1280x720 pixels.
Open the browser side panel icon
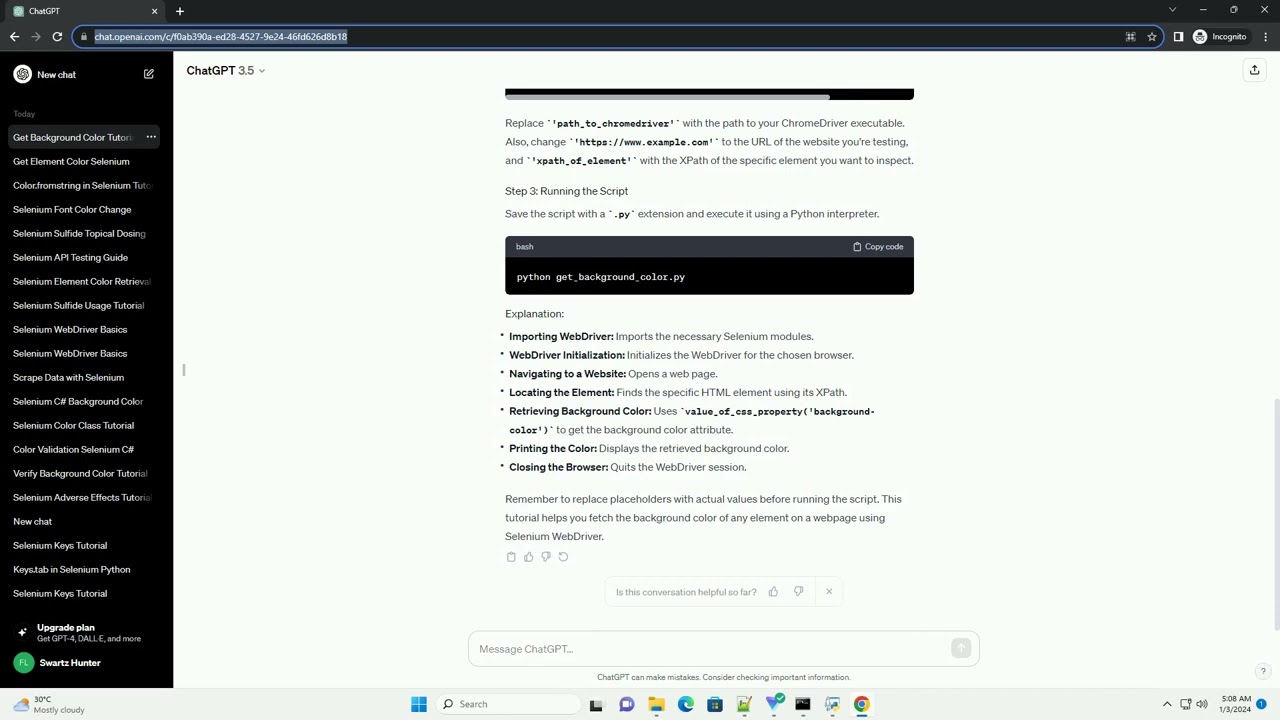click(x=1178, y=37)
